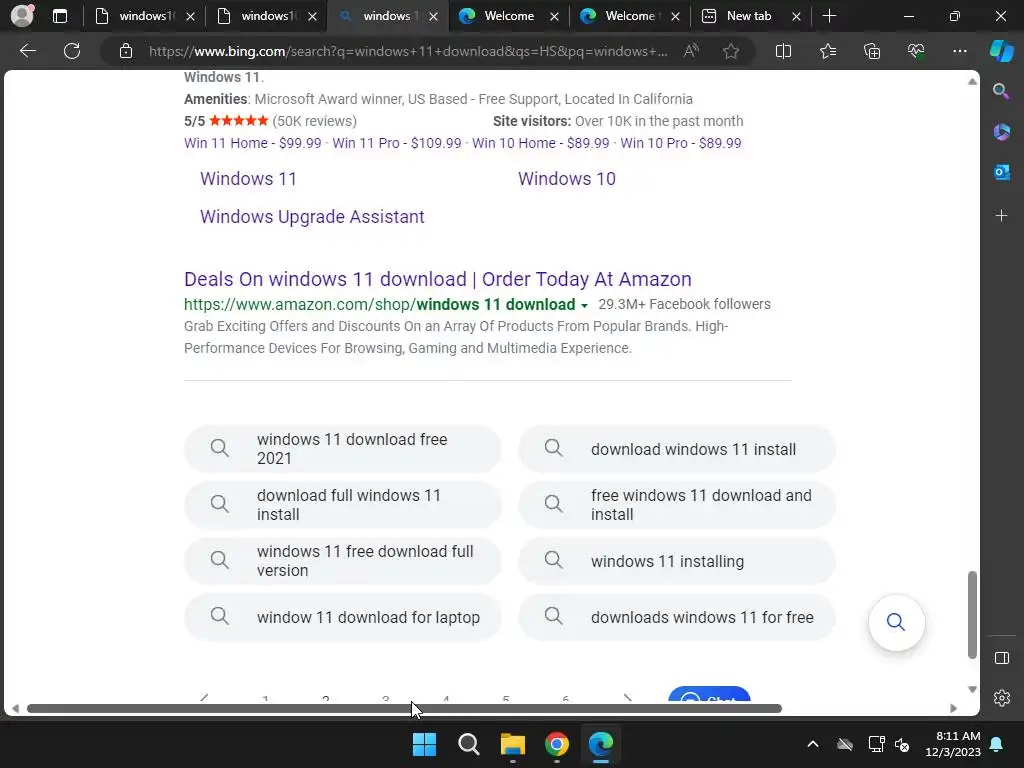The image size is (1024, 768).
Task: Open File Explorer from taskbar
Action: [x=513, y=744]
